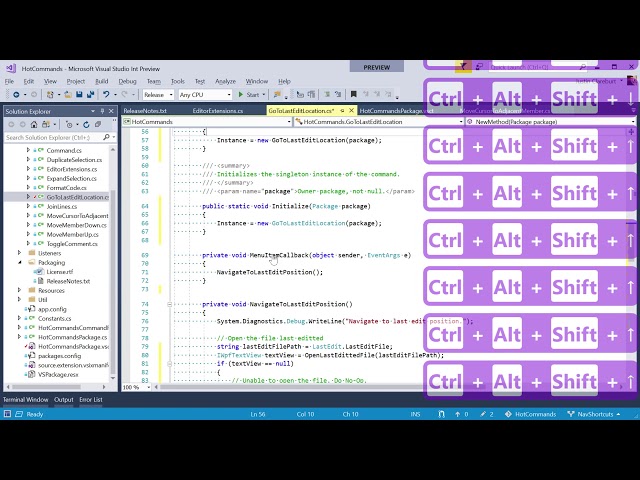Select app.config in Solution Explorer
The width and height of the screenshot is (640, 480).
[x=52, y=309]
